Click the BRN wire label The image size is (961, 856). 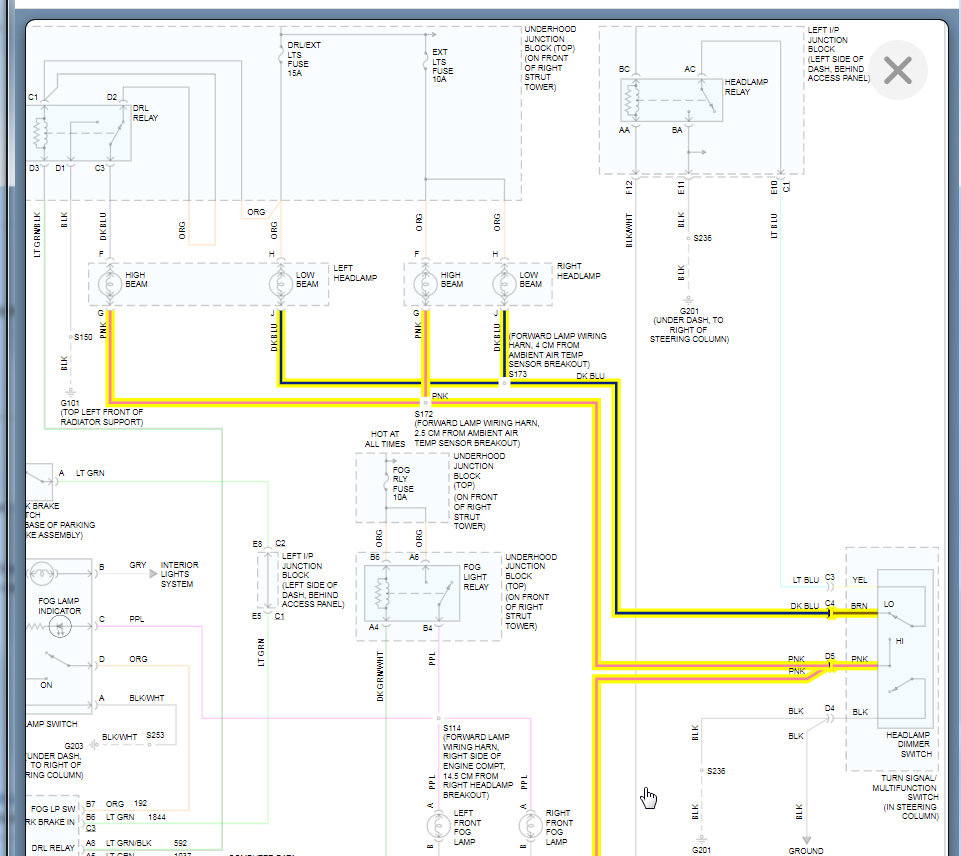pos(859,605)
